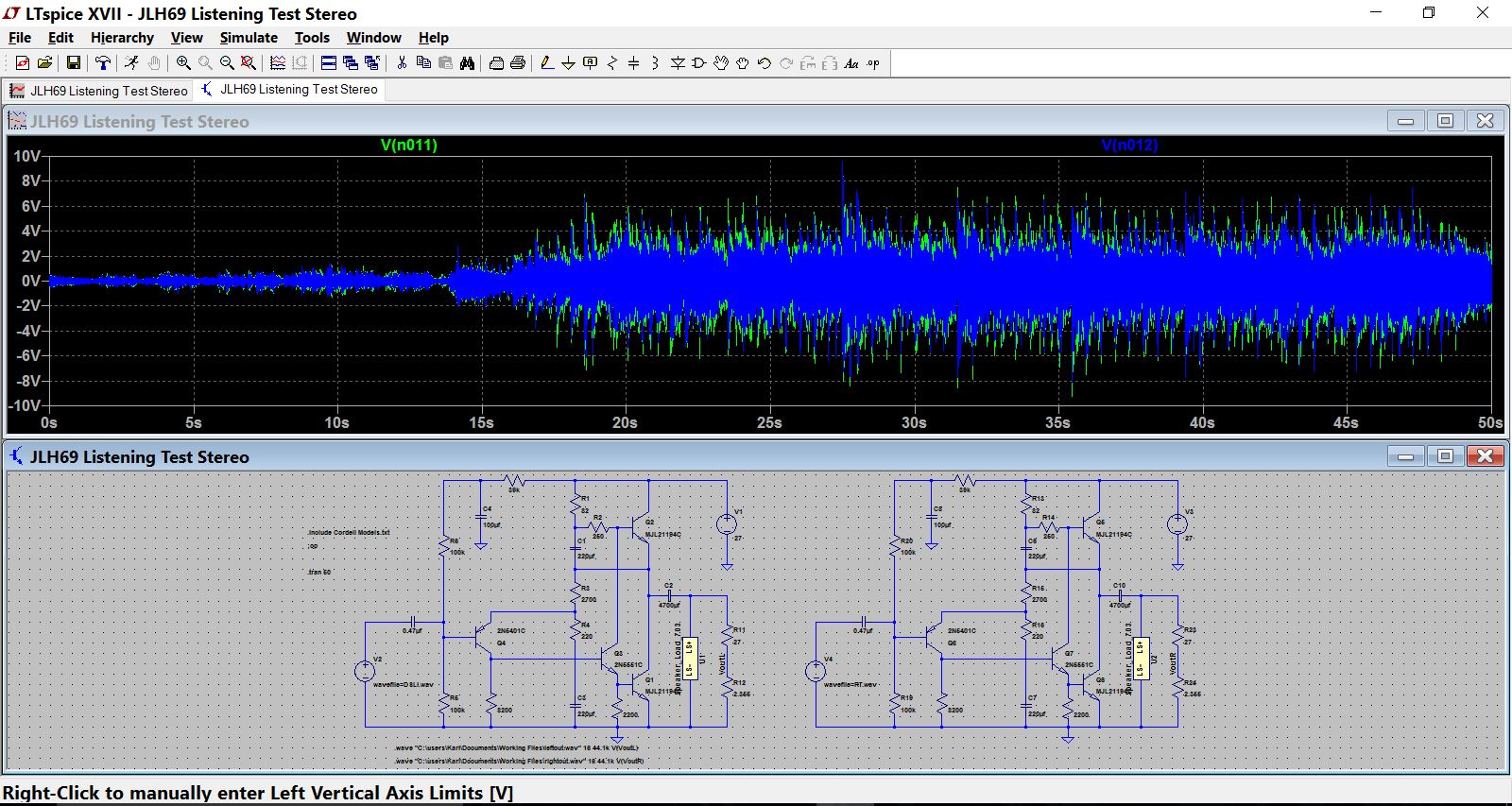Open the File menu
The width and height of the screenshot is (1512, 806).
(x=20, y=38)
